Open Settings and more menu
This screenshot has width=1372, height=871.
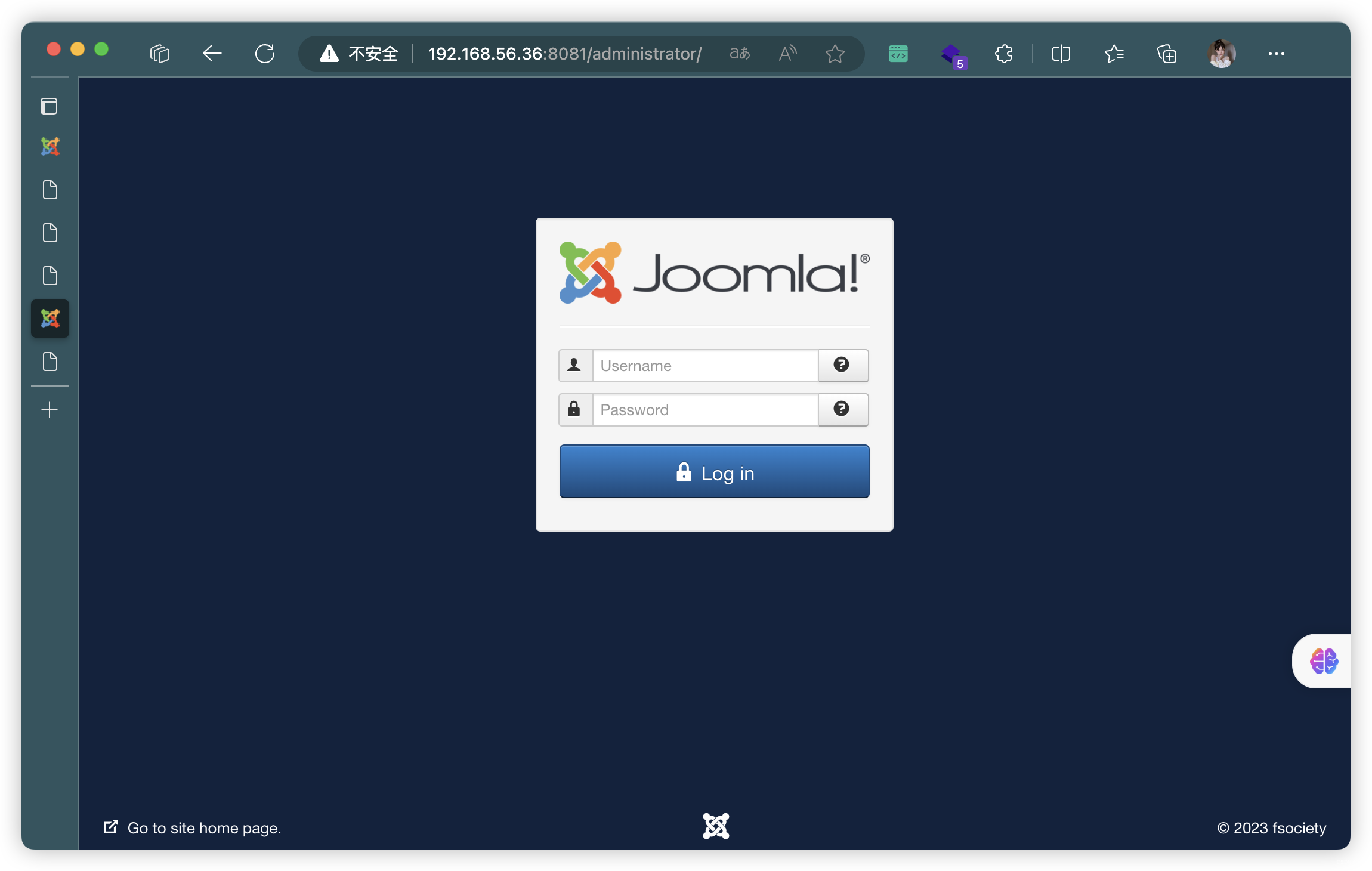click(1277, 54)
